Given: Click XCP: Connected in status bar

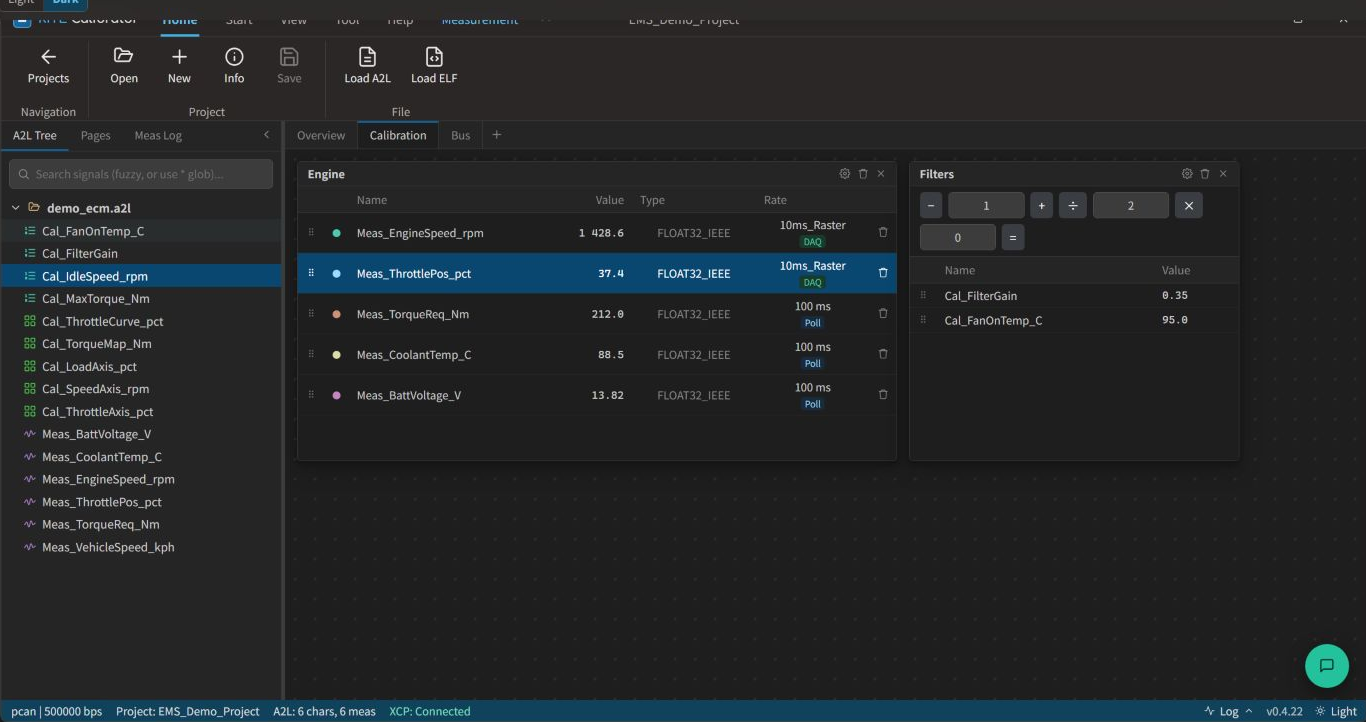Looking at the screenshot, I should (430, 712).
